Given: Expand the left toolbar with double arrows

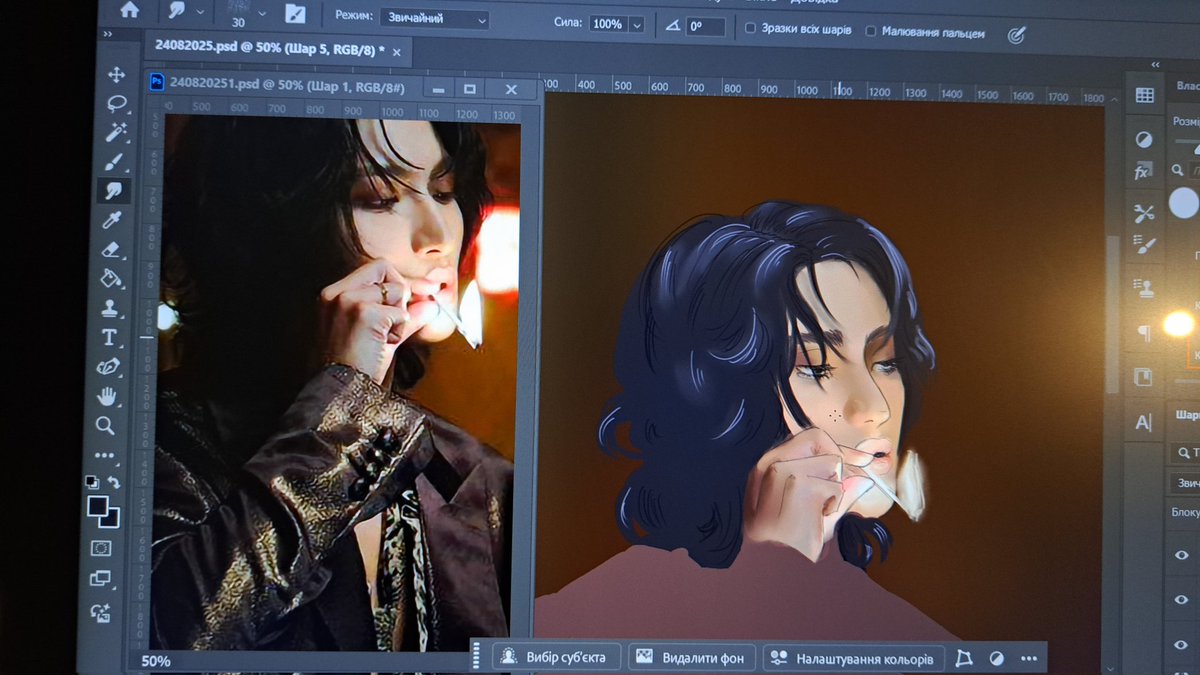Looking at the screenshot, I should tap(107, 35).
